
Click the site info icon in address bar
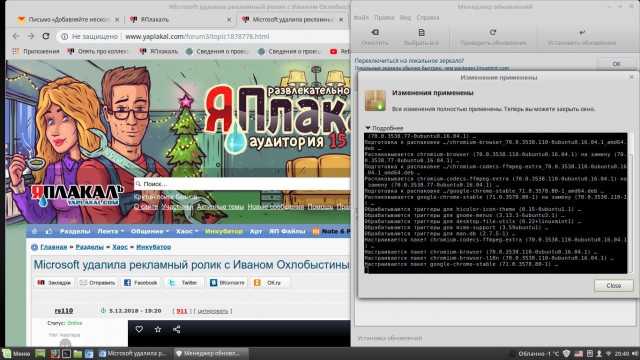tap(64, 36)
